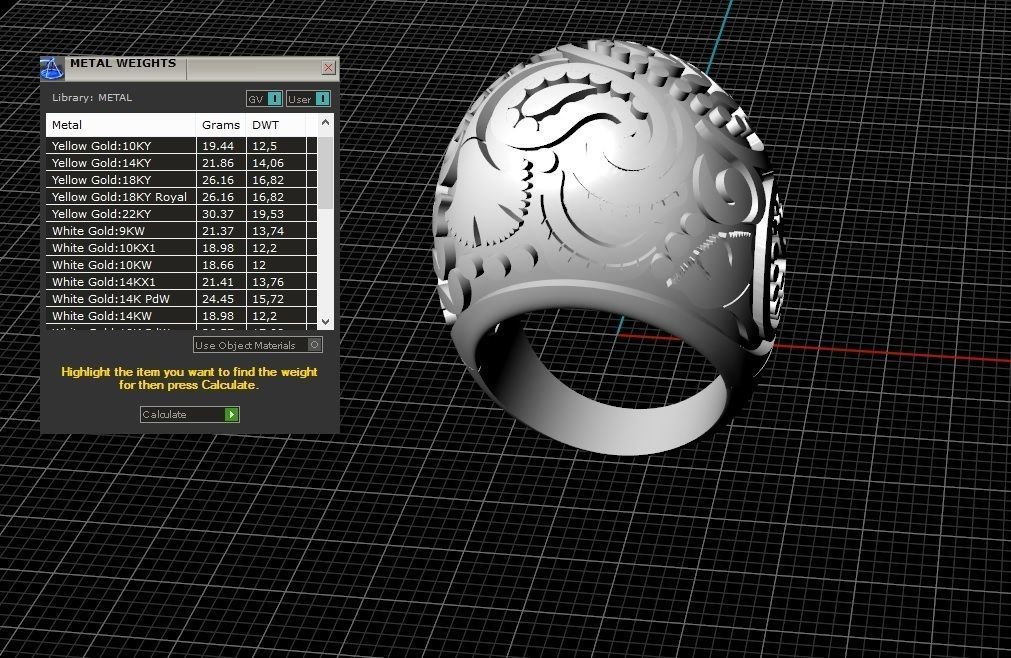The height and width of the screenshot is (658, 1011).
Task: Click the scroll down arrow in metal list
Action: click(326, 321)
